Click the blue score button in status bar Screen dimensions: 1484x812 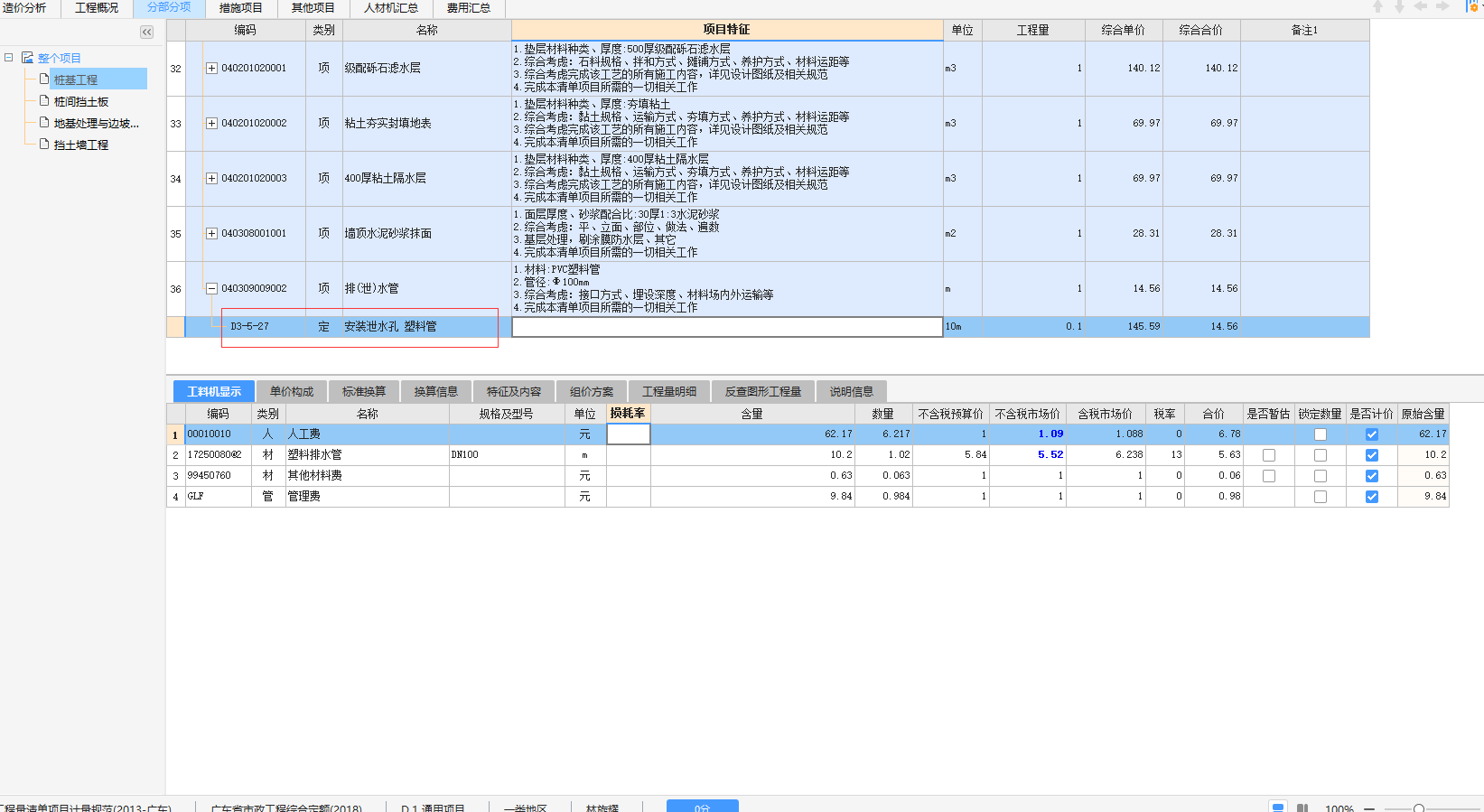point(703,806)
